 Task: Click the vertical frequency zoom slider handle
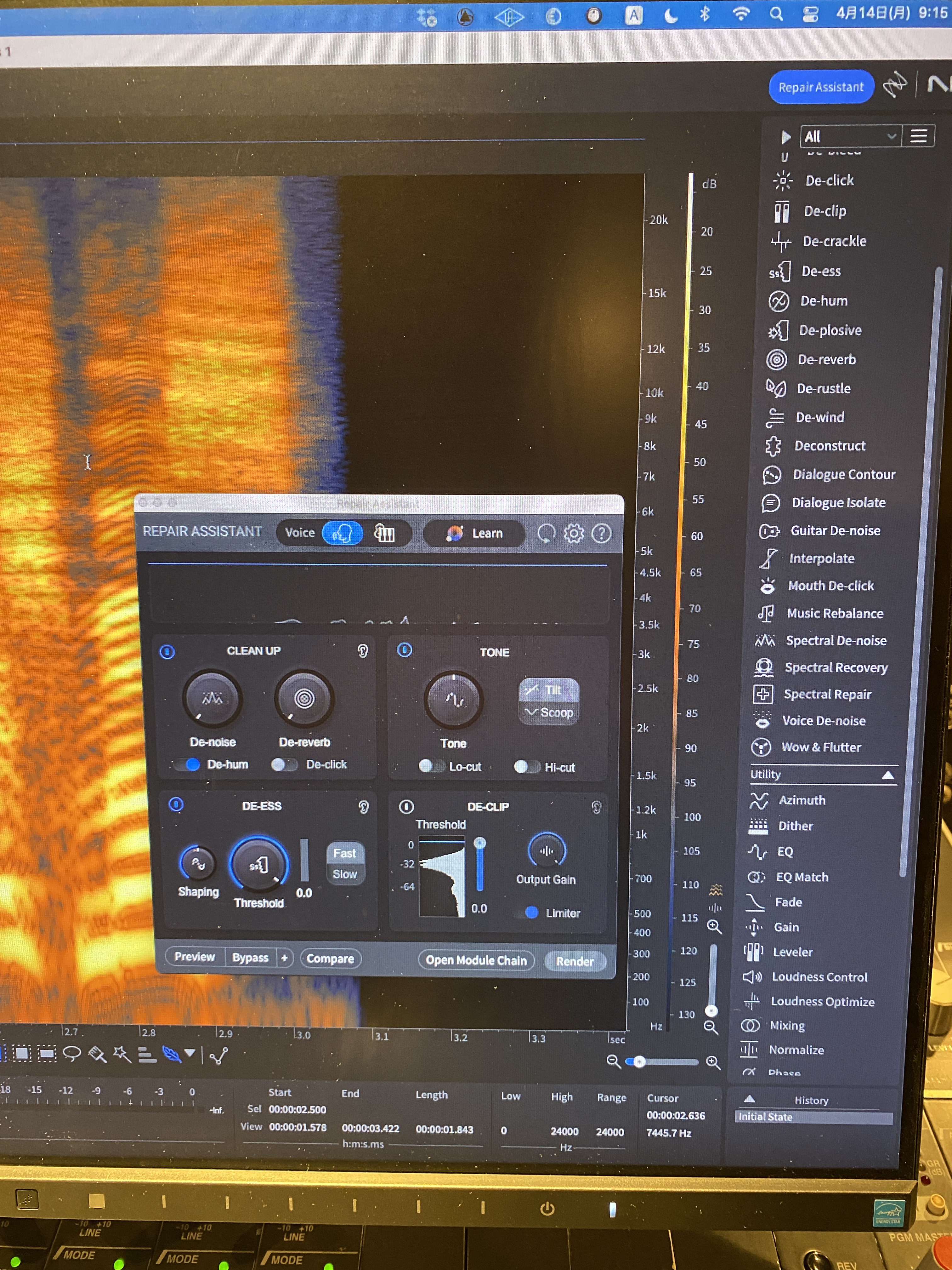click(x=711, y=1011)
